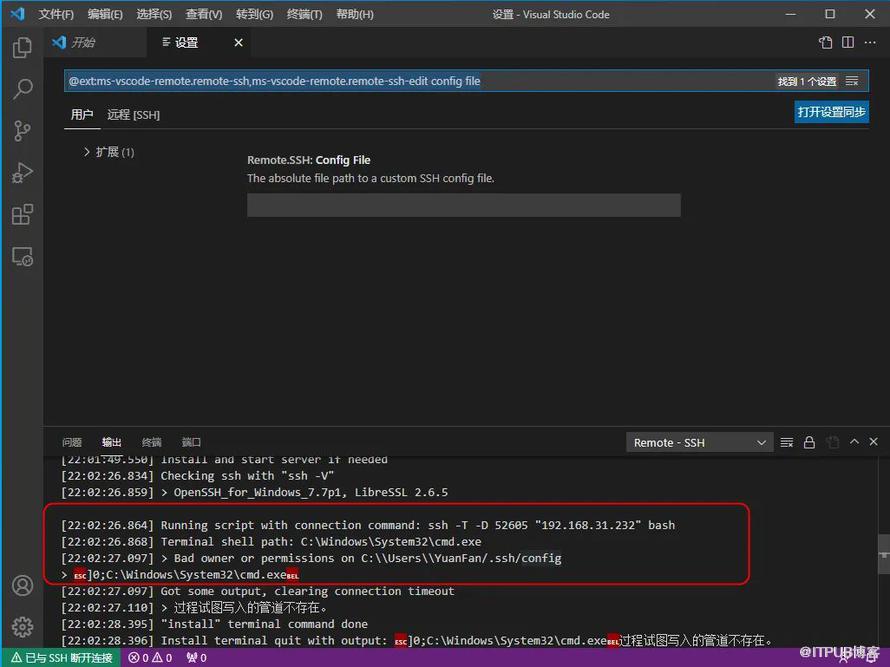Open the Run and Debug view
890x667 pixels.
pos(22,173)
